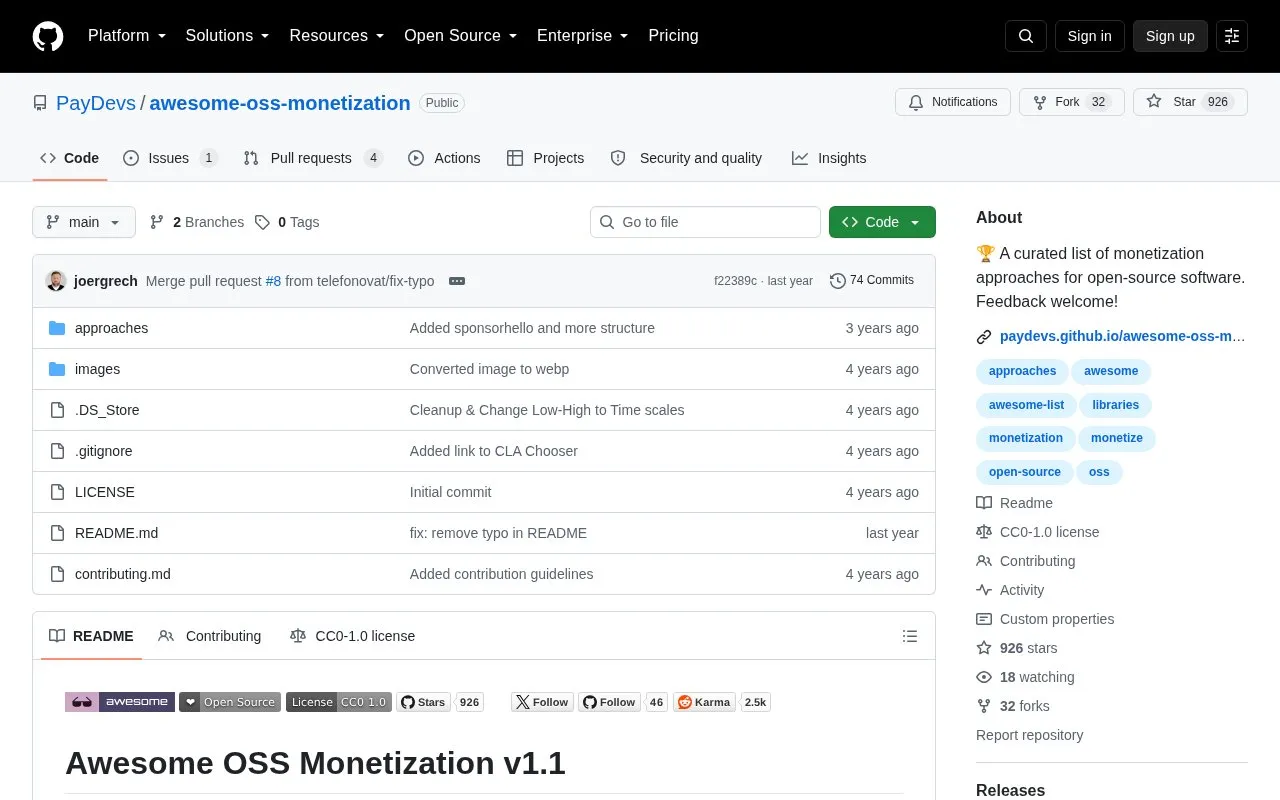View 2 Branches link
The height and width of the screenshot is (800, 1280).
point(197,222)
